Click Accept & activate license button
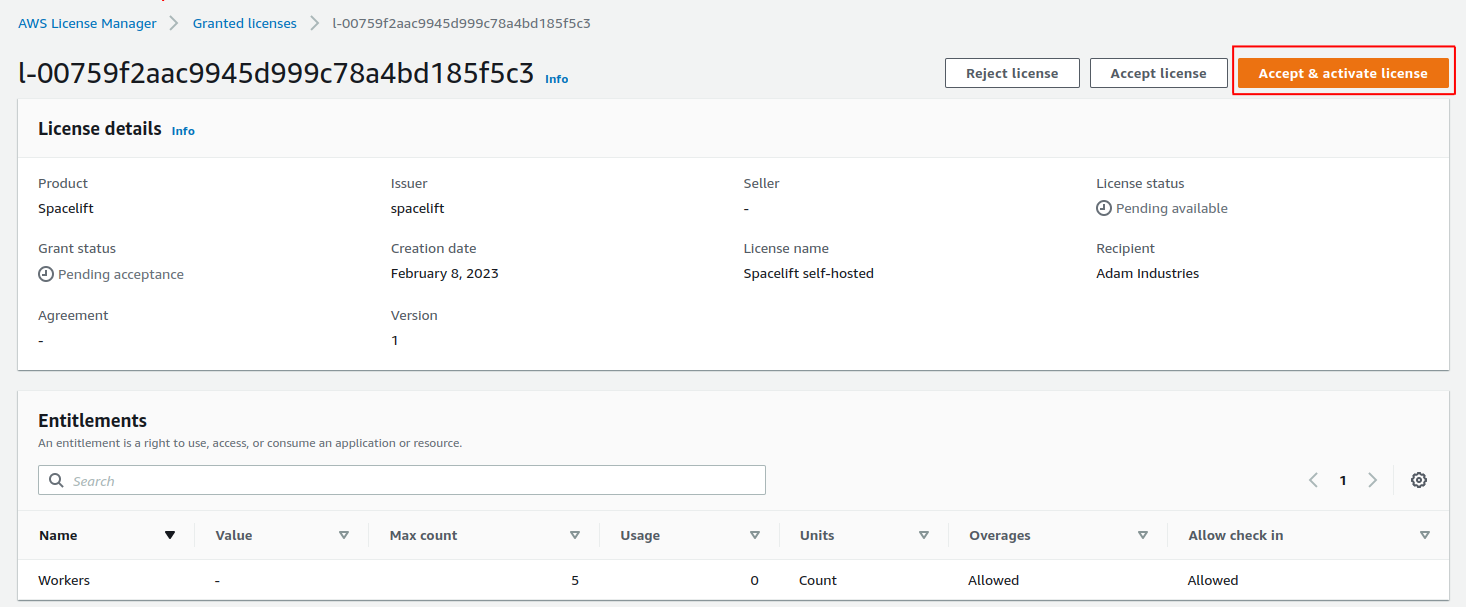This screenshot has height=607, width=1466. 1342,73
